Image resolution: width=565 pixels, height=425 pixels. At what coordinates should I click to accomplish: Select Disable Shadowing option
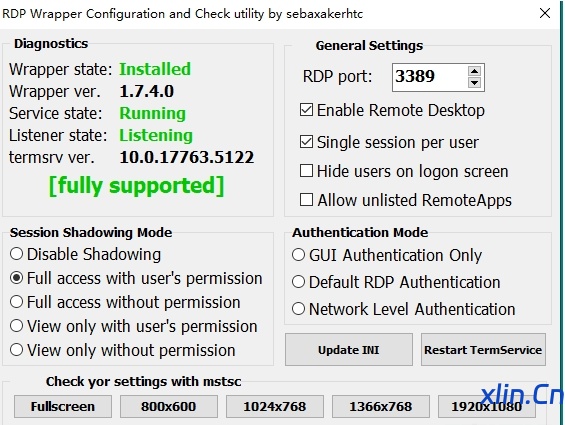[x=17, y=254]
